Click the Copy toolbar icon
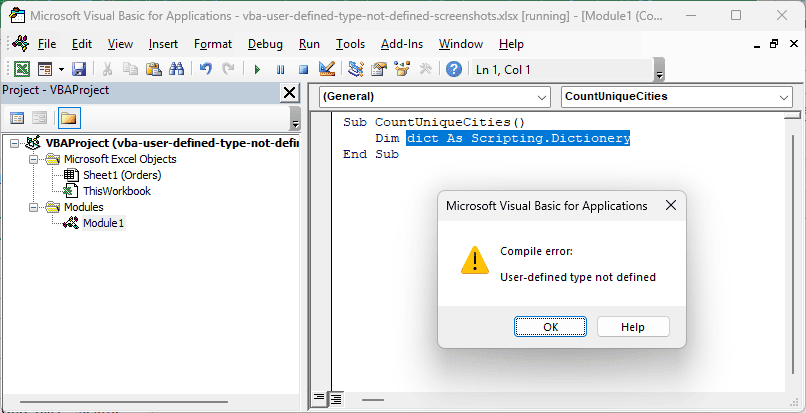 [x=130, y=69]
